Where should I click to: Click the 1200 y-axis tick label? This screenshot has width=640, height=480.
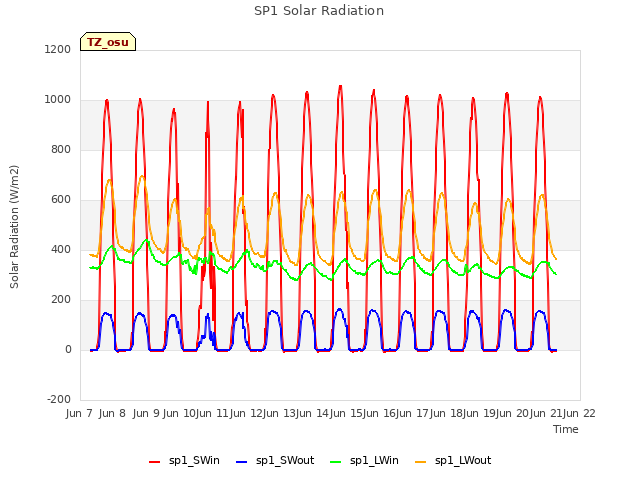pos(58,49)
